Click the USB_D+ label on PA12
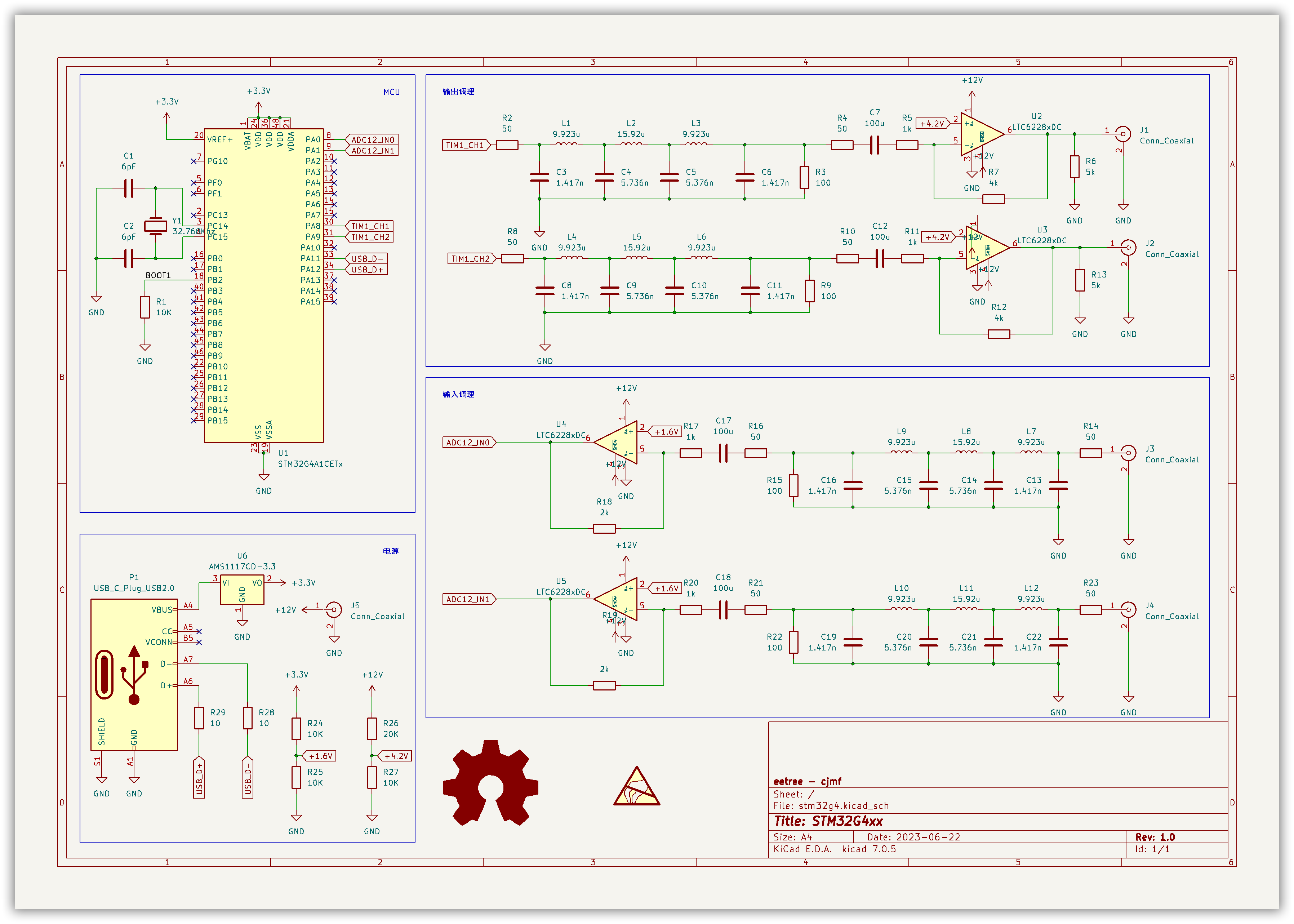The image size is (1294, 924). pyautogui.click(x=366, y=269)
